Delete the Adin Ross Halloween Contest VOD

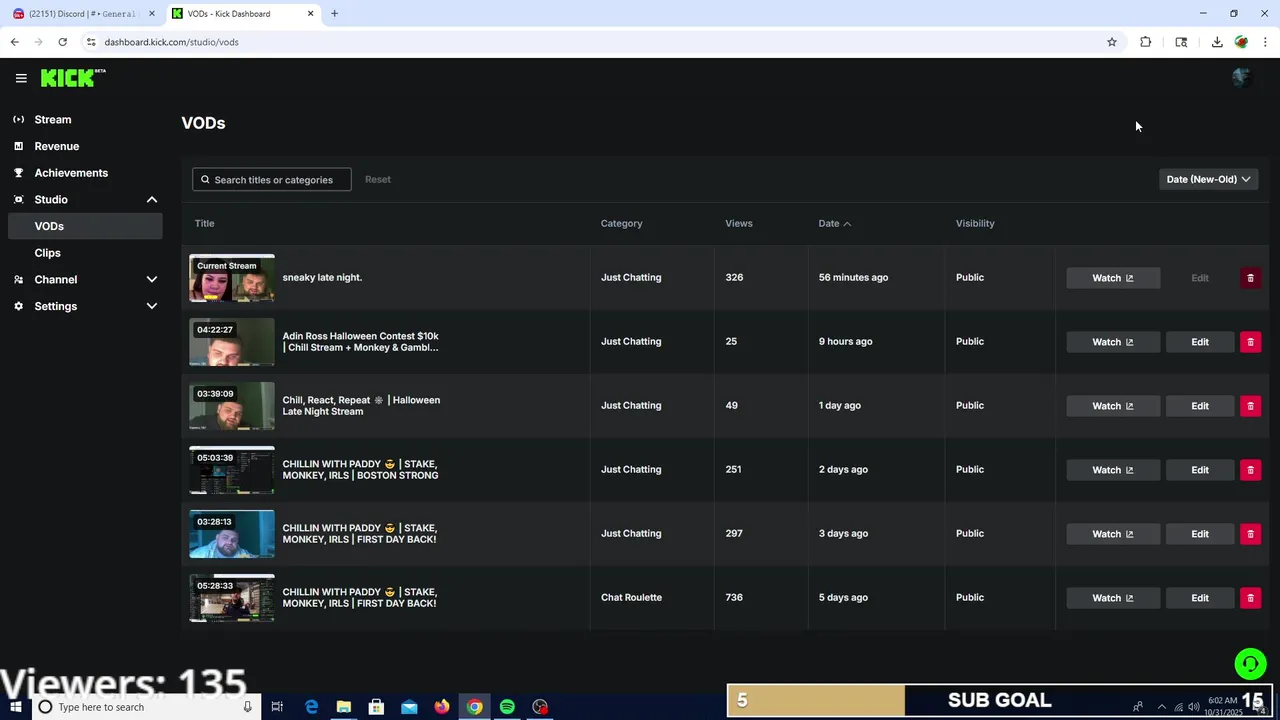pyautogui.click(x=1250, y=342)
